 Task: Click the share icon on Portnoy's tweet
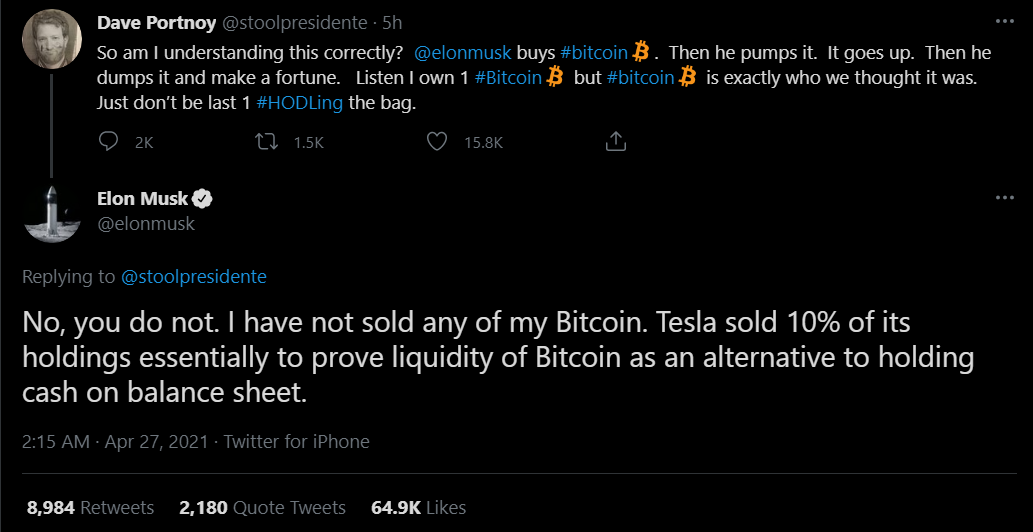(616, 143)
